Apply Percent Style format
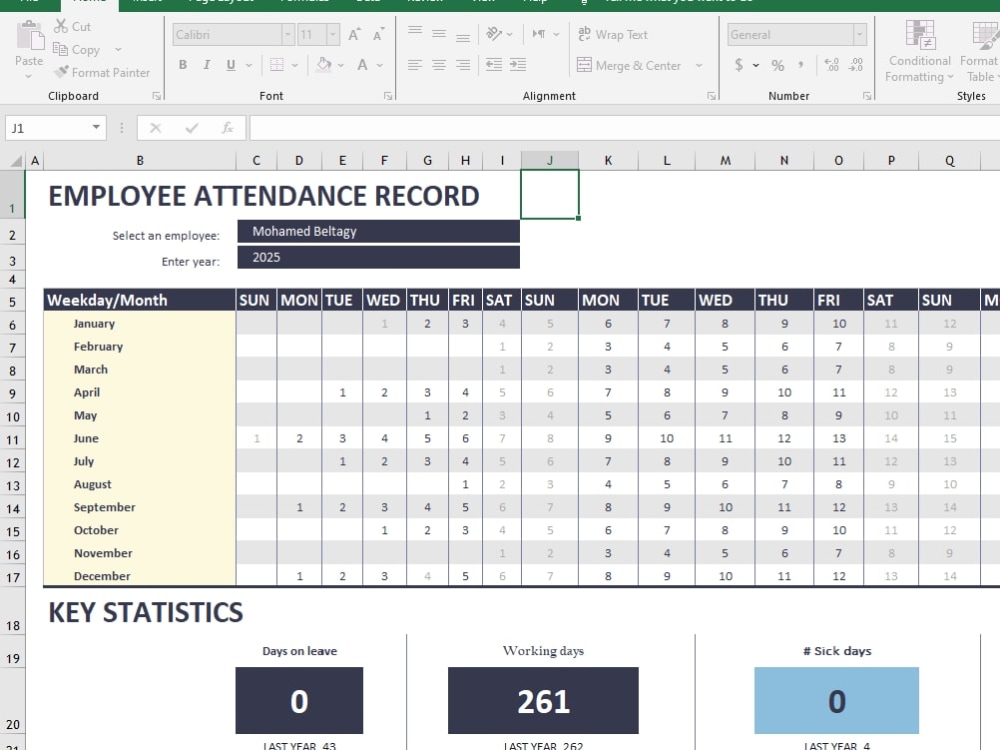Screen dimensions: 1000x750 (x=777, y=64)
